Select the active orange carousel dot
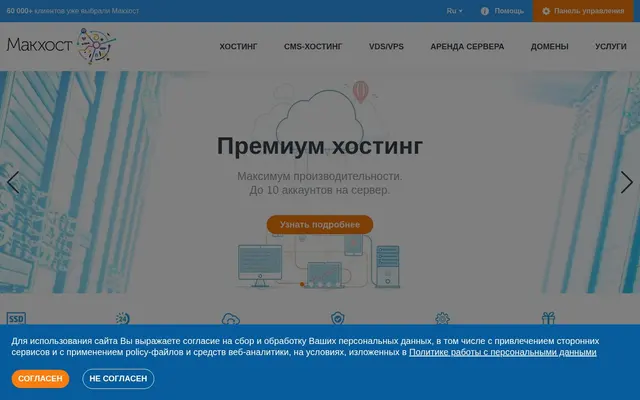640x400 pixels. click(302, 284)
